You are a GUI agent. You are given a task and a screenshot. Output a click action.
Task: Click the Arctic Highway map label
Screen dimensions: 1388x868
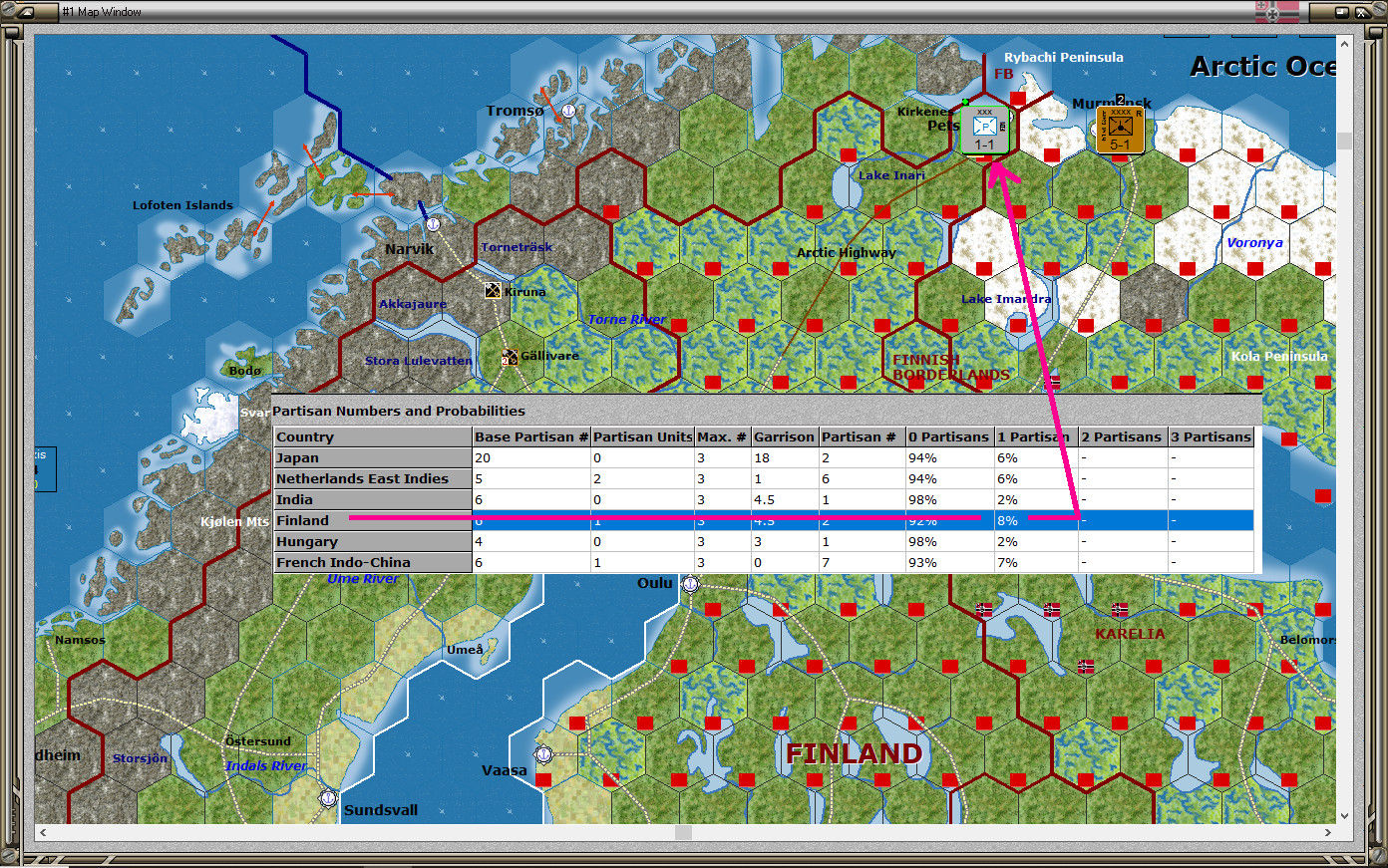tap(846, 252)
